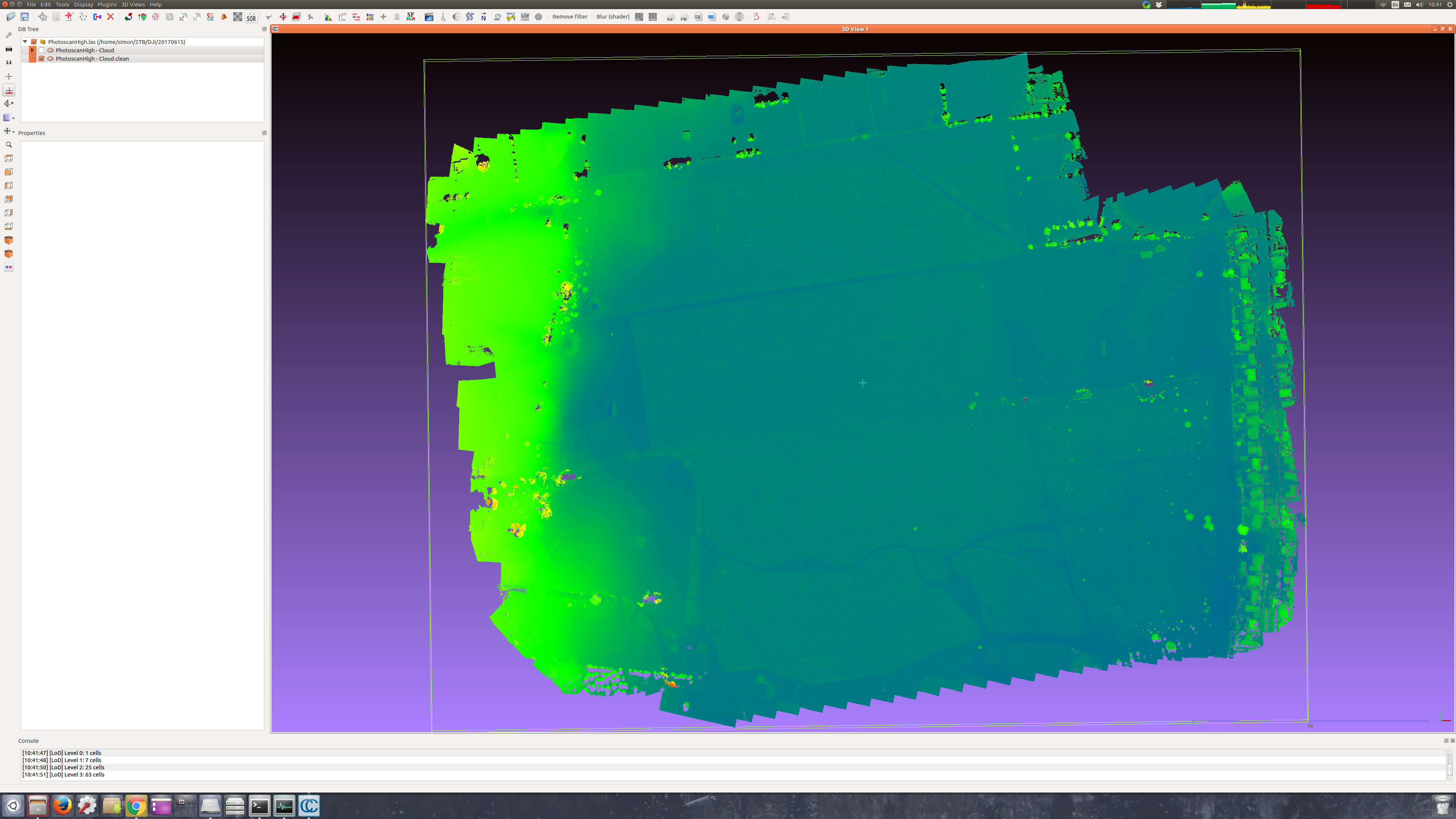Screen dimensions: 1456x819
Task: Uncheck PhotoscanHigh - Cloud.clean checkbox
Action: point(41,59)
